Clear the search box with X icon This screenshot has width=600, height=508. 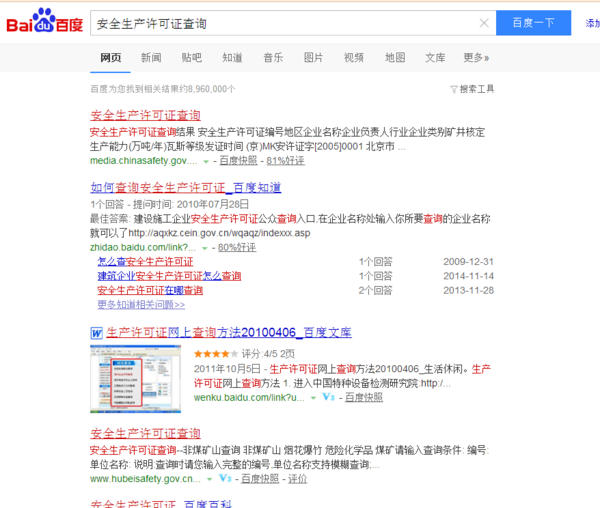click(x=484, y=23)
